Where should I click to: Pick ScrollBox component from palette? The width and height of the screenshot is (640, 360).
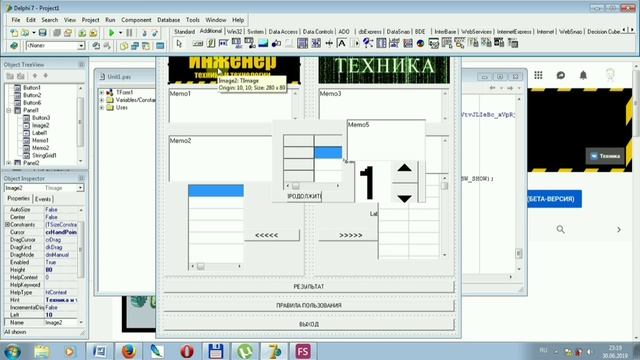[302, 43]
